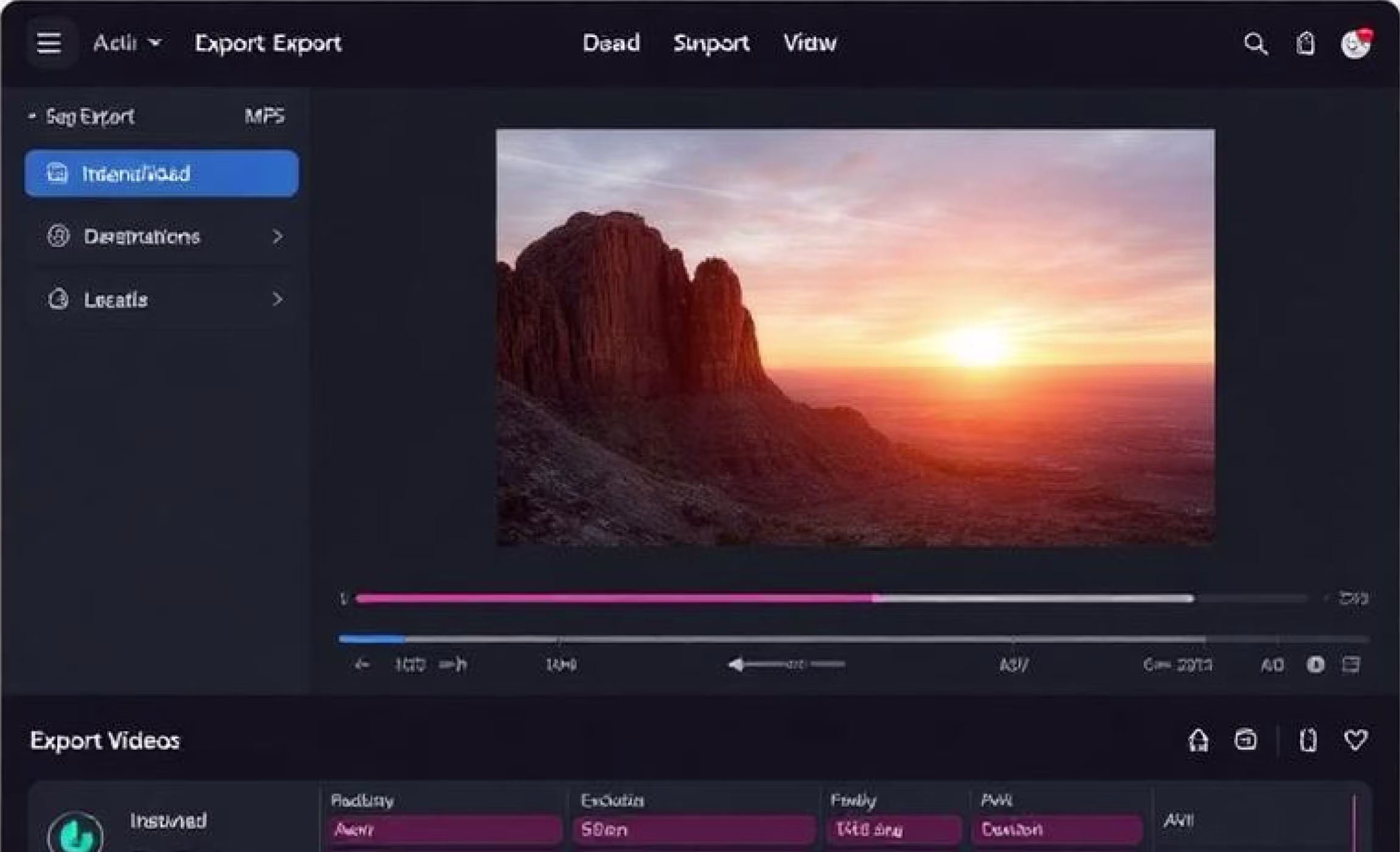Open the View menu
Viewport: 1400px width, 852px height.
[x=810, y=43]
